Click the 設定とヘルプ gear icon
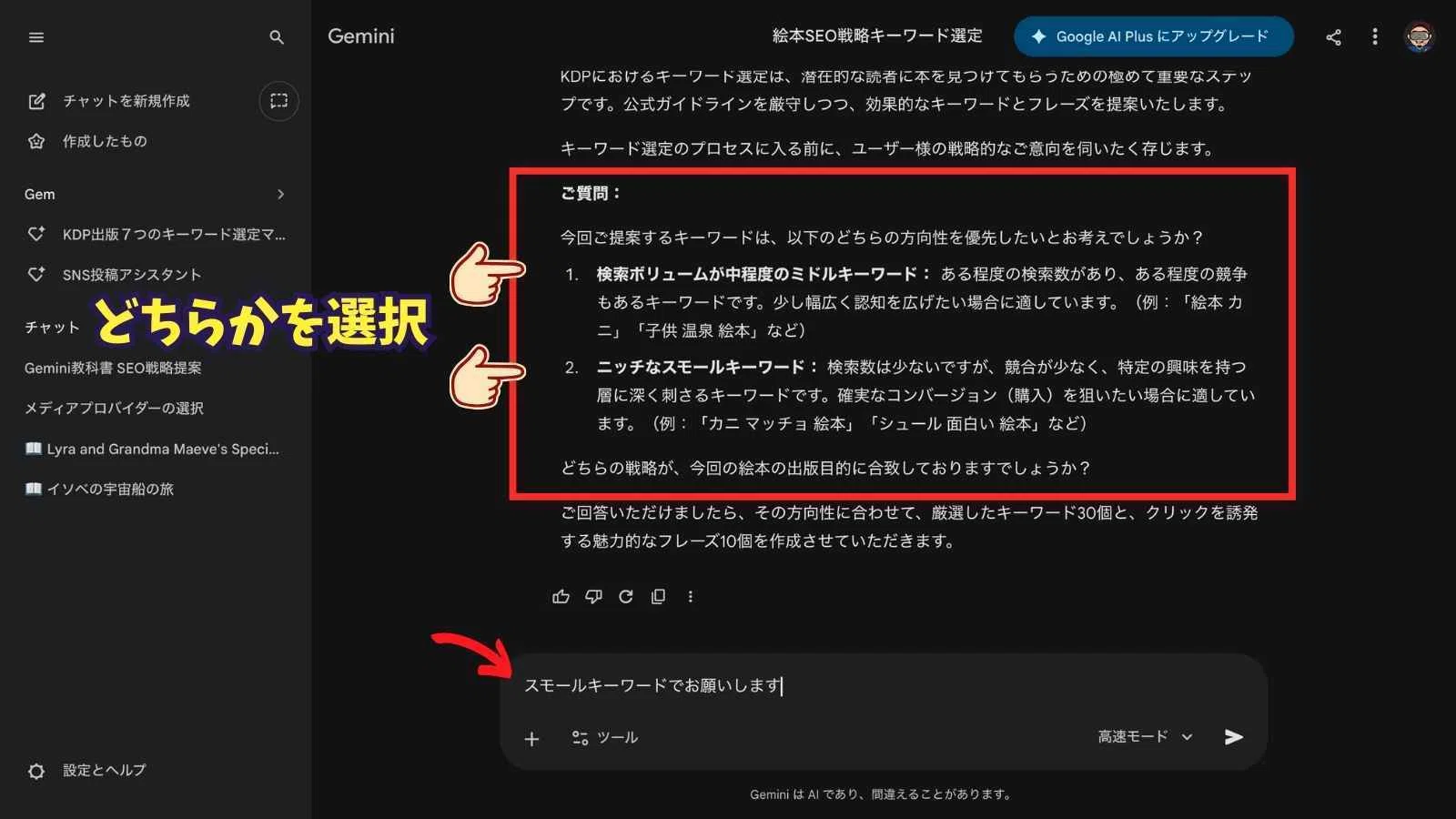 coord(36,771)
